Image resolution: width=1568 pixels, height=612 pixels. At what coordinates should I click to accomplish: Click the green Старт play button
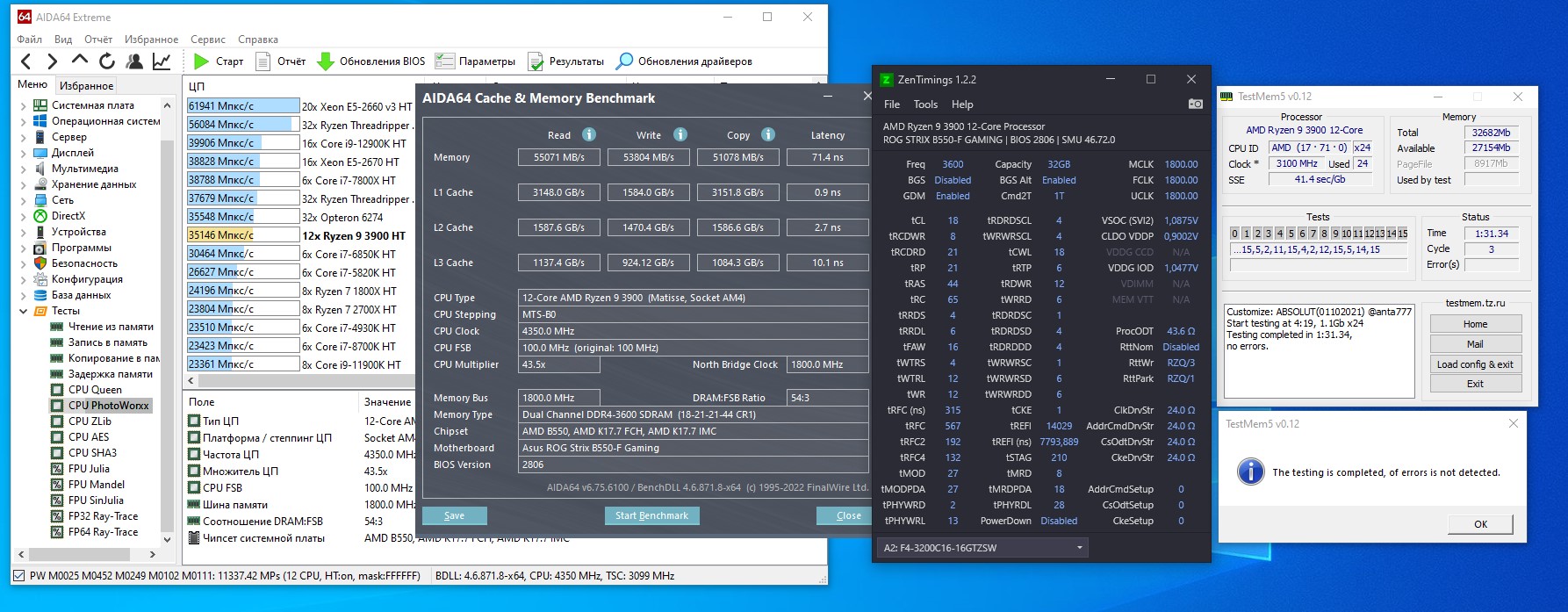(x=219, y=61)
